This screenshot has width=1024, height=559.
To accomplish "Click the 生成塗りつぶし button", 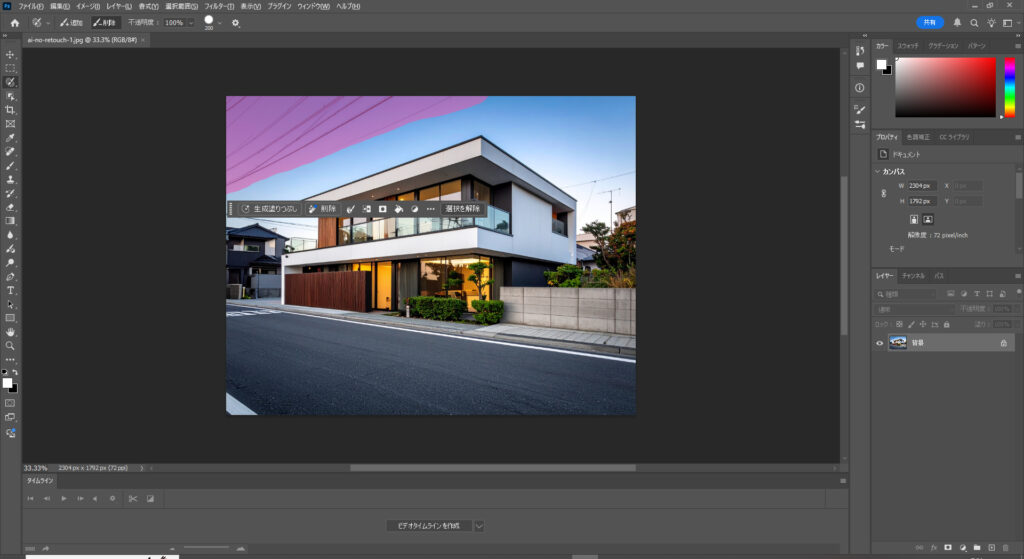I will 270,209.
